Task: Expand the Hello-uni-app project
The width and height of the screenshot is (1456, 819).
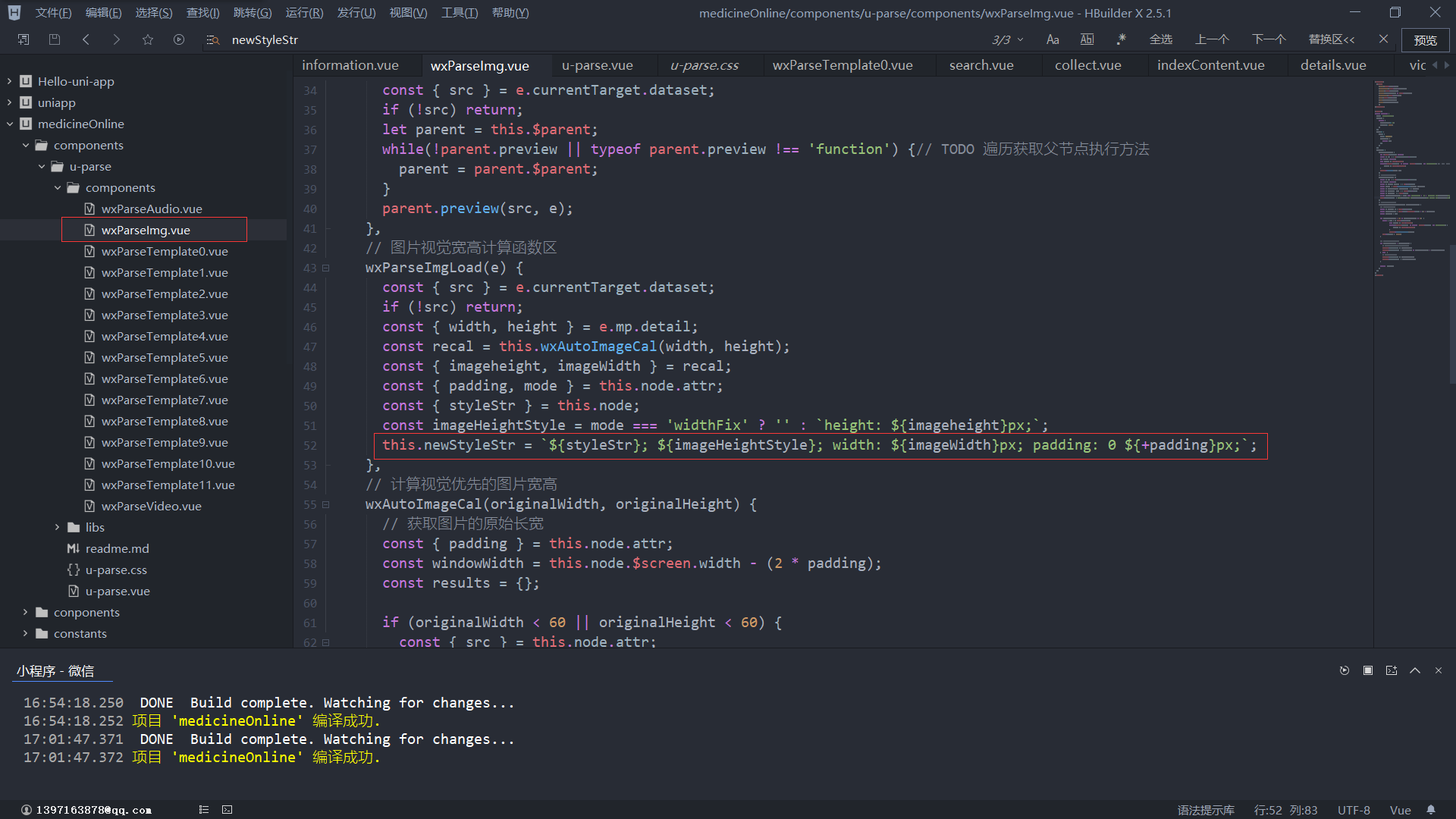Action: click(9, 81)
